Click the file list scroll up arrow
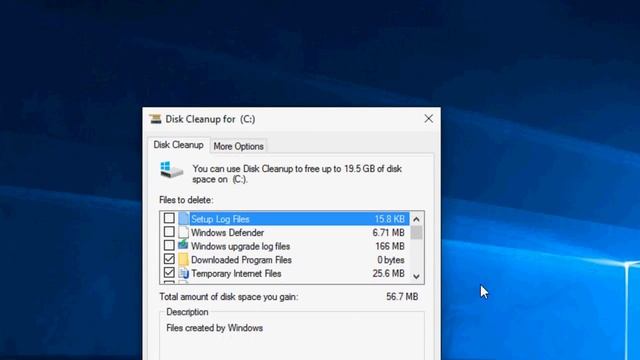640x360 pixels. (x=416, y=219)
